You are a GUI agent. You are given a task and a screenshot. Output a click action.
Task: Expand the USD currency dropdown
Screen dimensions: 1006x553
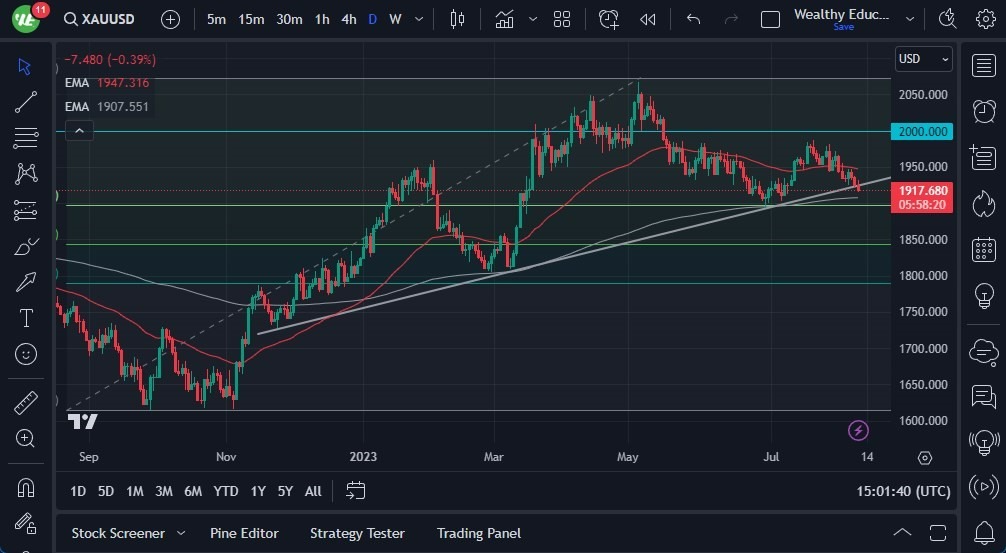(x=924, y=59)
